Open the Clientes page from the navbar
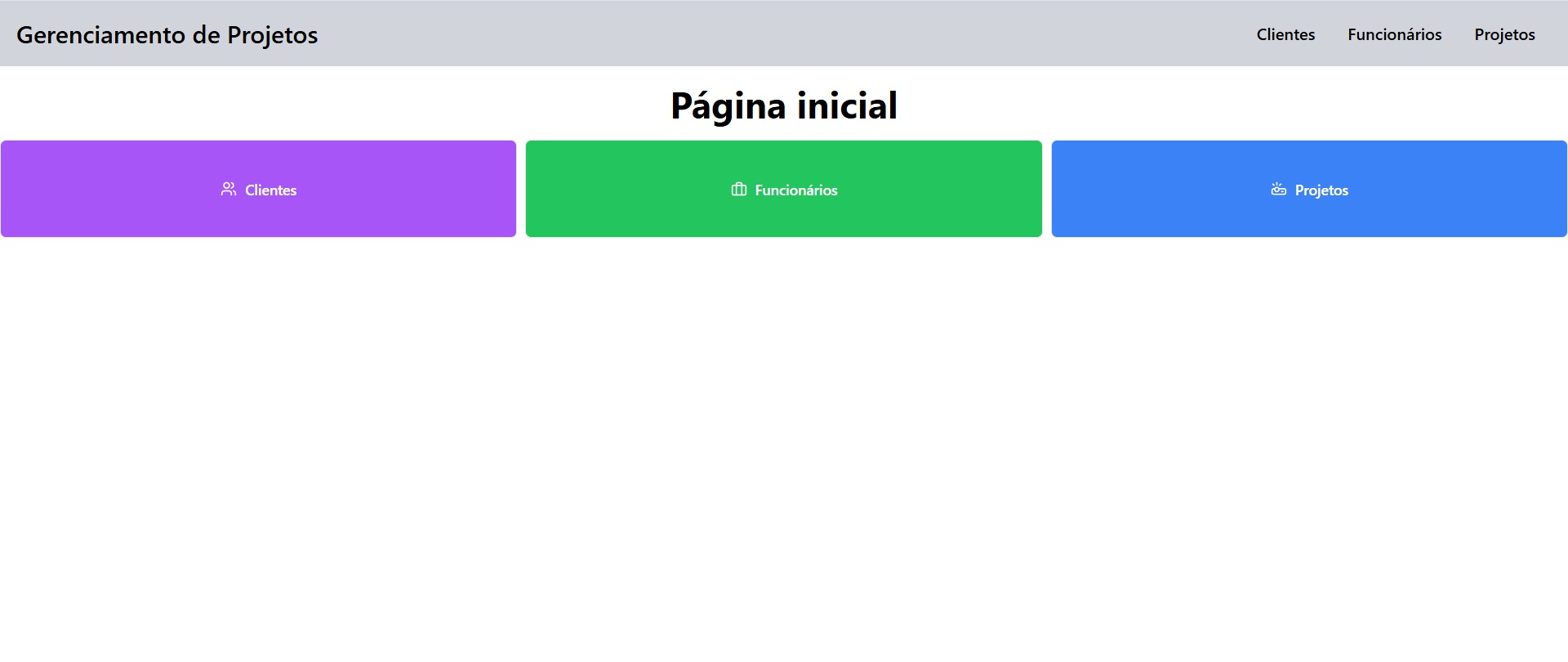Screen dimensions: 1568x662 tap(1285, 34)
